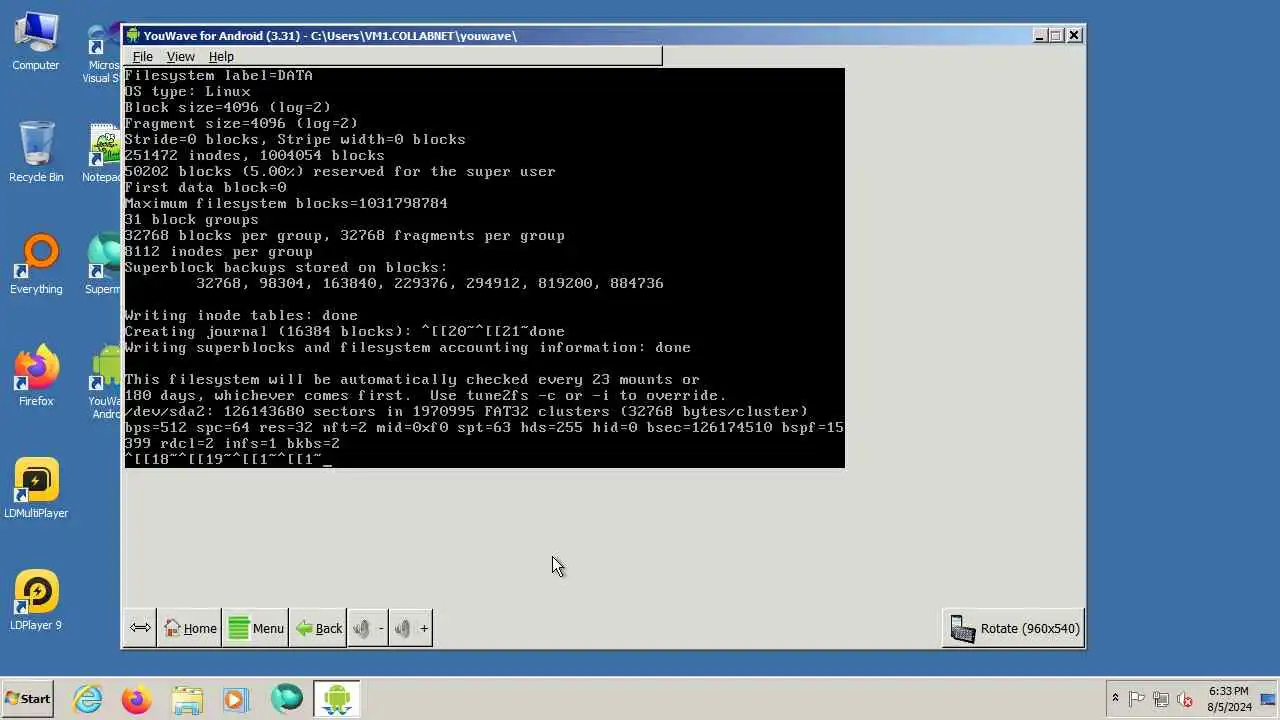The image size is (1280, 720).
Task: Click the Home button in YouWave toolbar
Action: tap(190, 628)
